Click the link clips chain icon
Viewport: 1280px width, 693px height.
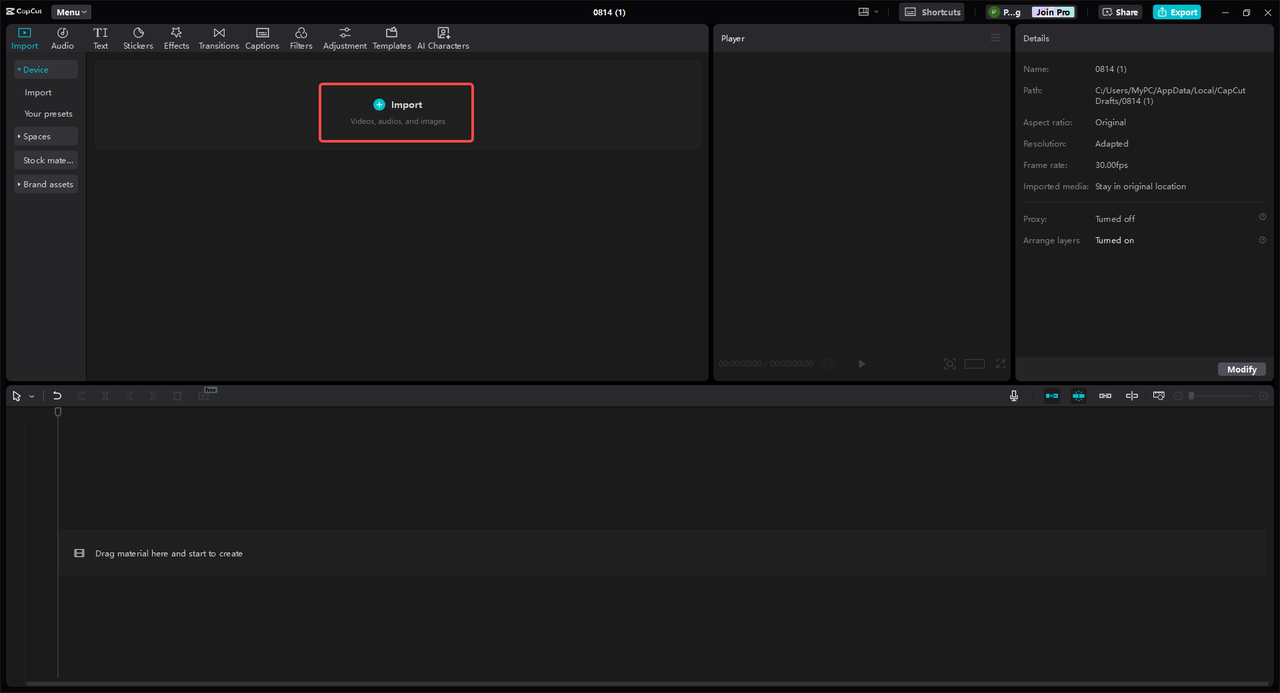coord(1105,396)
